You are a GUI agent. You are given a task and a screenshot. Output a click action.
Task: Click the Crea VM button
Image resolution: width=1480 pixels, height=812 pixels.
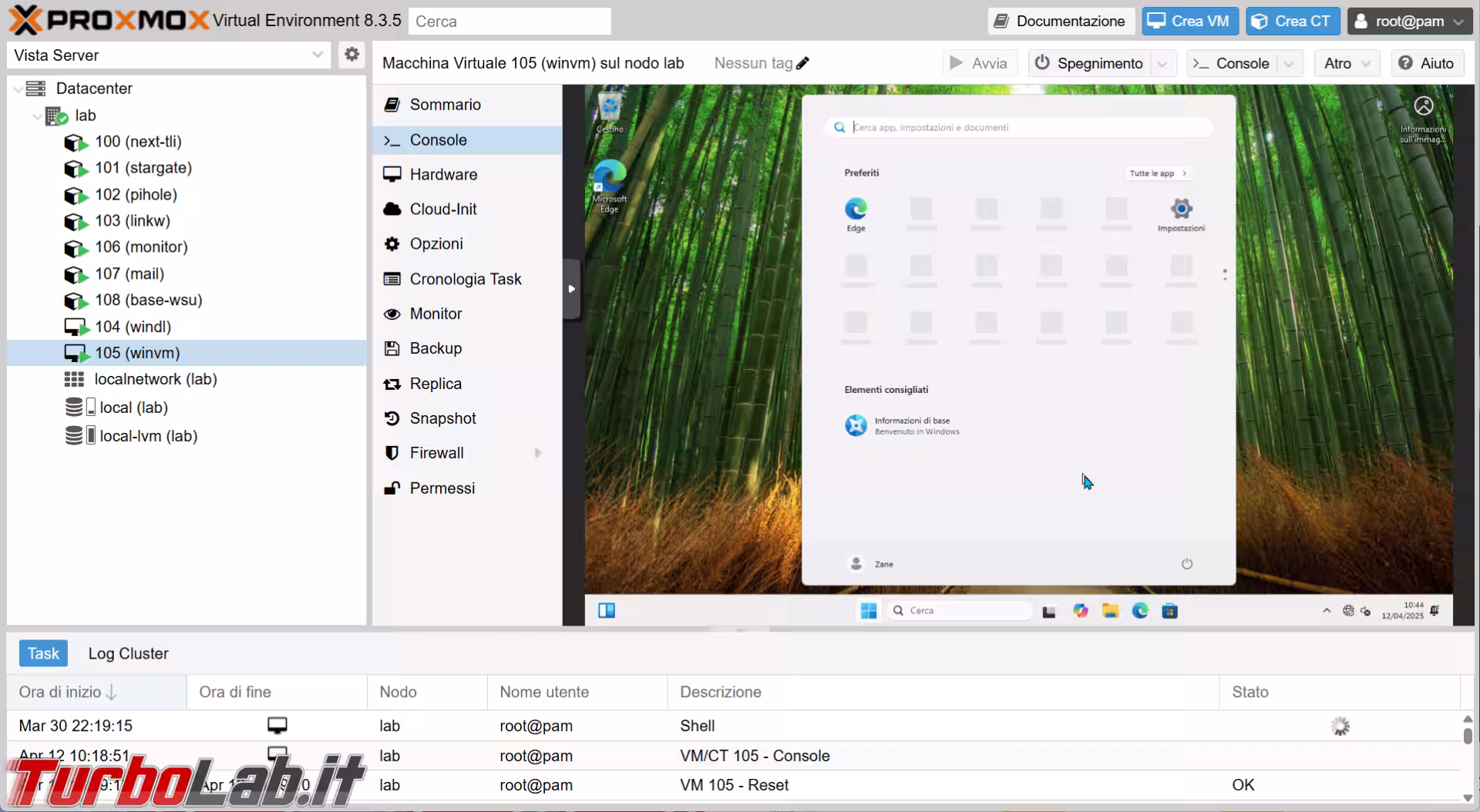pyautogui.click(x=1189, y=21)
